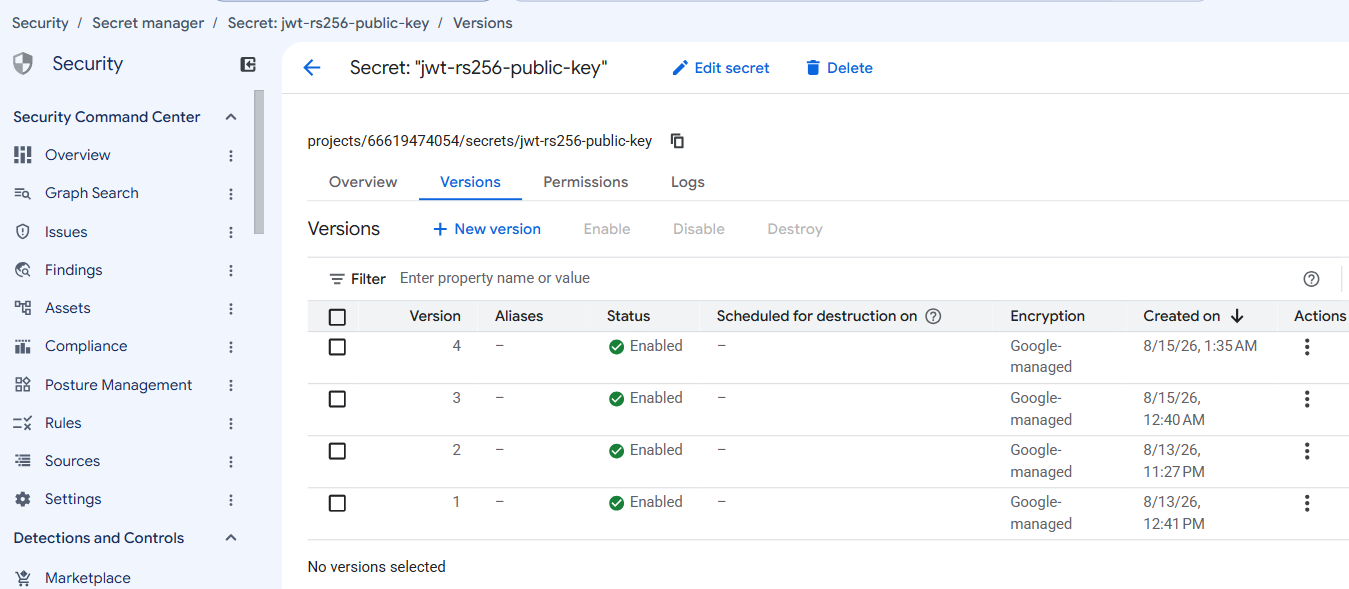The image size is (1349, 589).
Task: Collapse the navigation panel icon
Action: [x=248, y=64]
